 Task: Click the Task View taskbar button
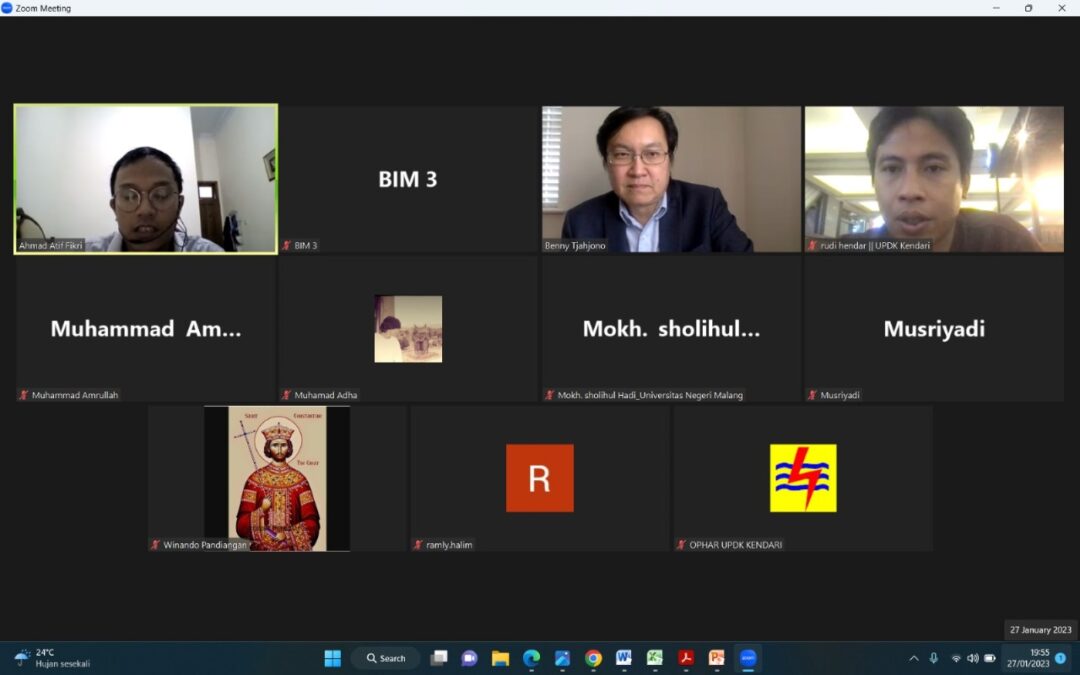click(x=438, y=658)
